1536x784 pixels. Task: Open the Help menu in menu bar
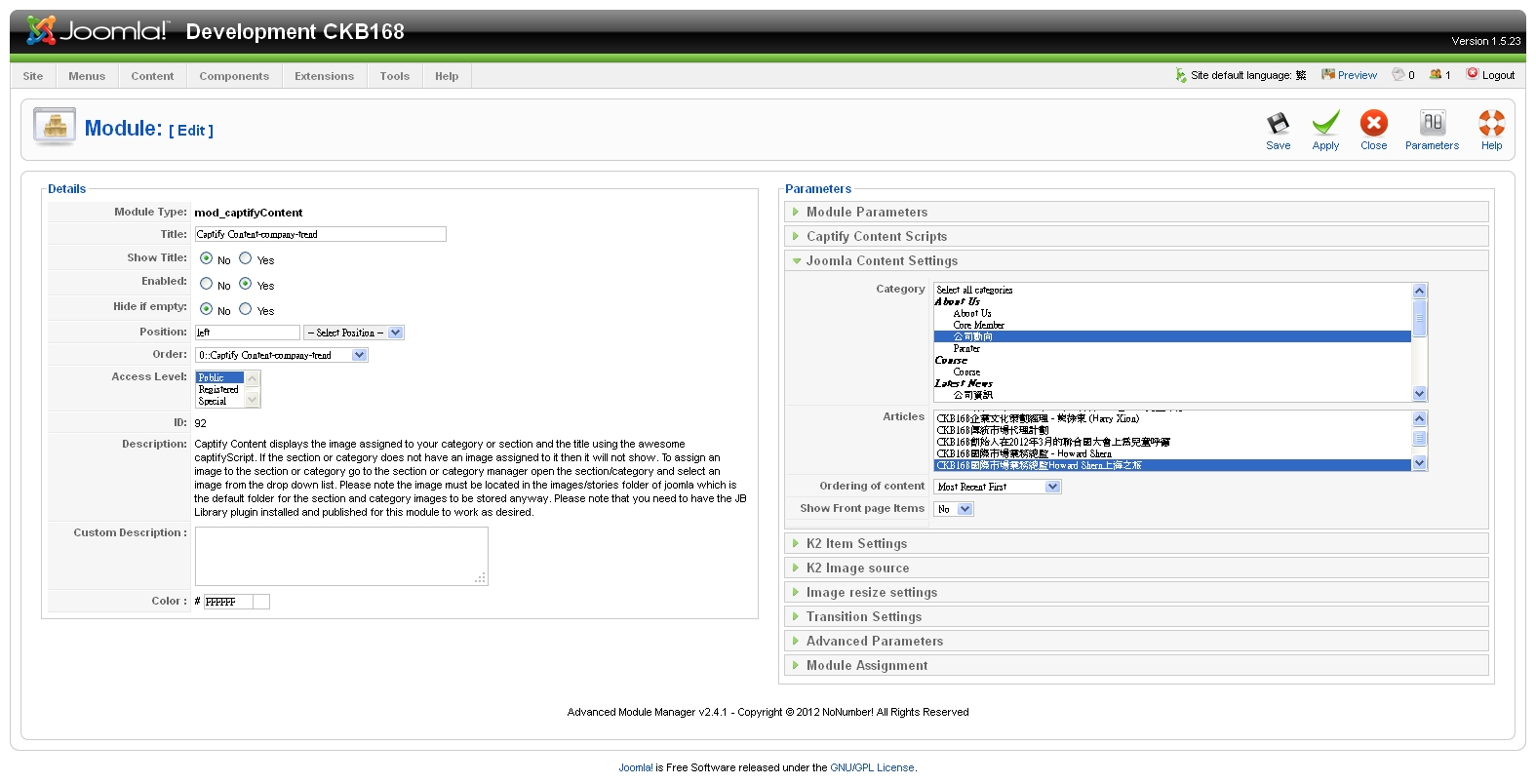pos(447,76)
